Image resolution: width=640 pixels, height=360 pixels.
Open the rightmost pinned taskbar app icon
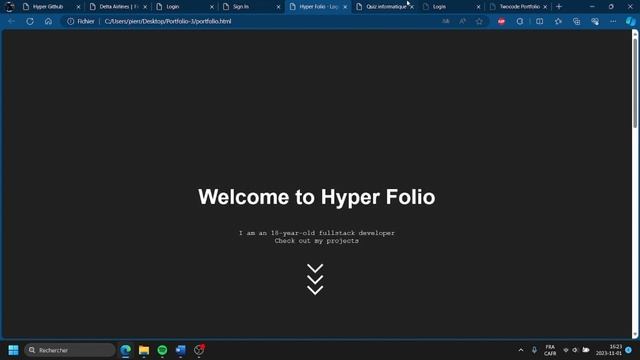199,350
